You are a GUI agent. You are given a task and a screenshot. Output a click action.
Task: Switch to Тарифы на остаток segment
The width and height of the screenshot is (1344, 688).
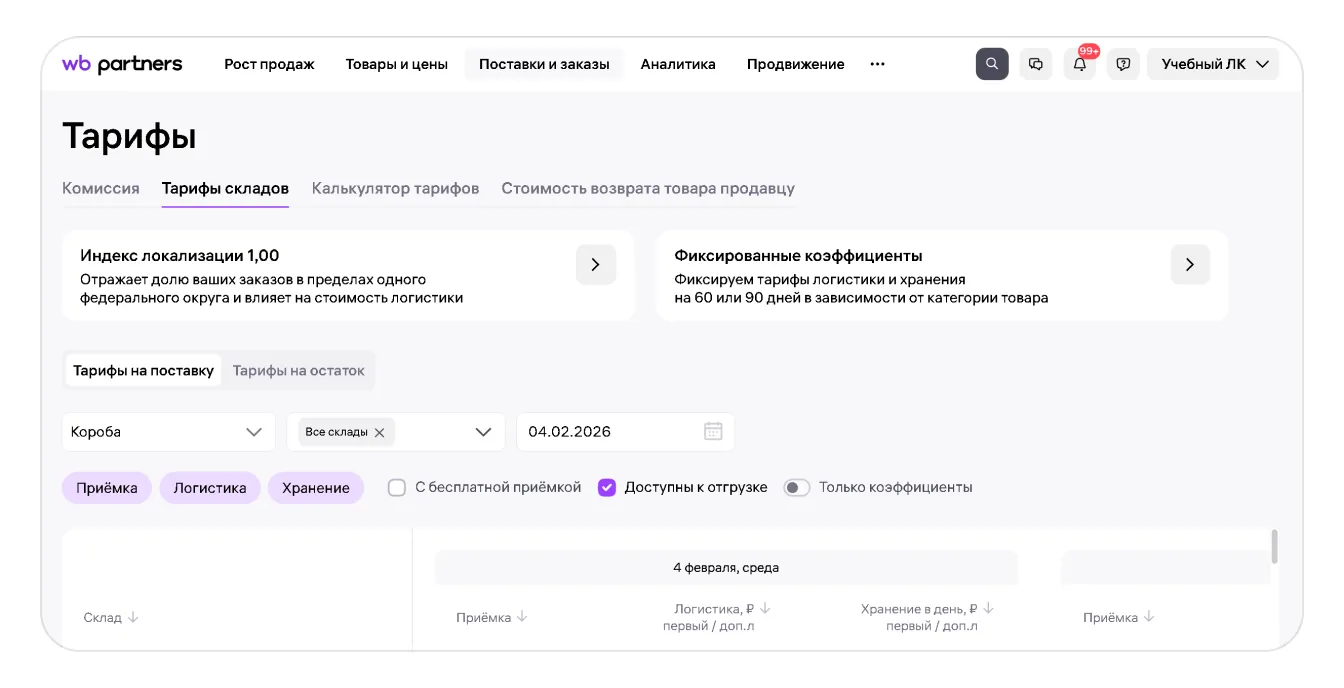(x=299, y=370)
